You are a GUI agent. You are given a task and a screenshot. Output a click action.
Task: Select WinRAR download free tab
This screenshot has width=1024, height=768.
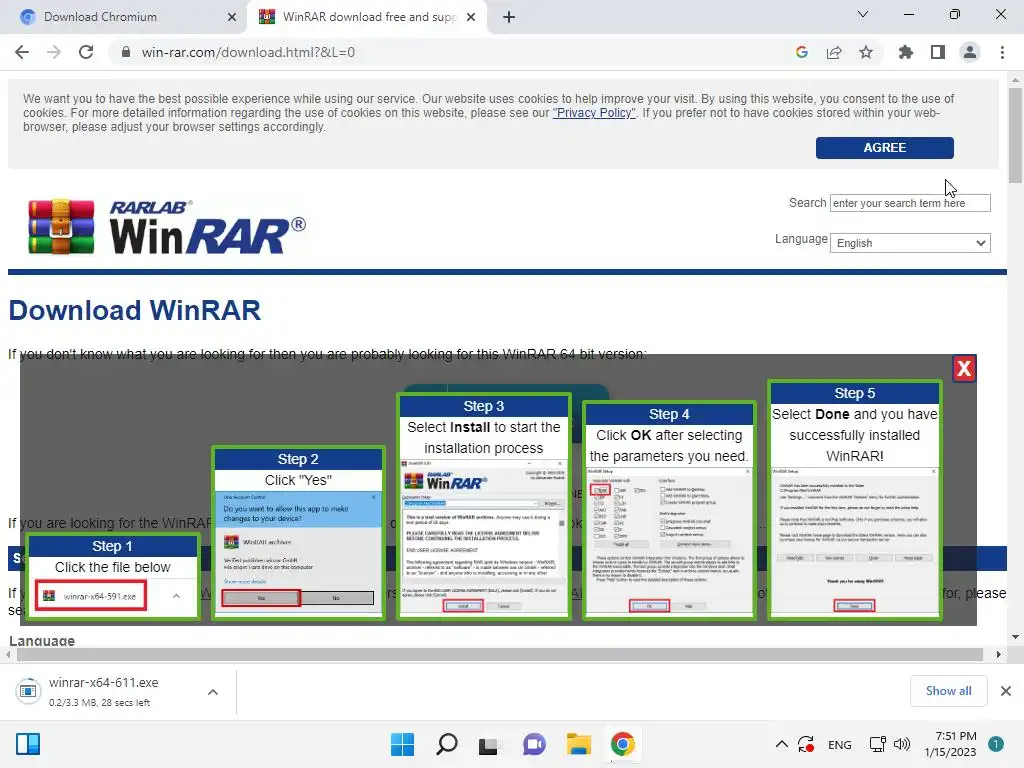[x=366, y=17]
